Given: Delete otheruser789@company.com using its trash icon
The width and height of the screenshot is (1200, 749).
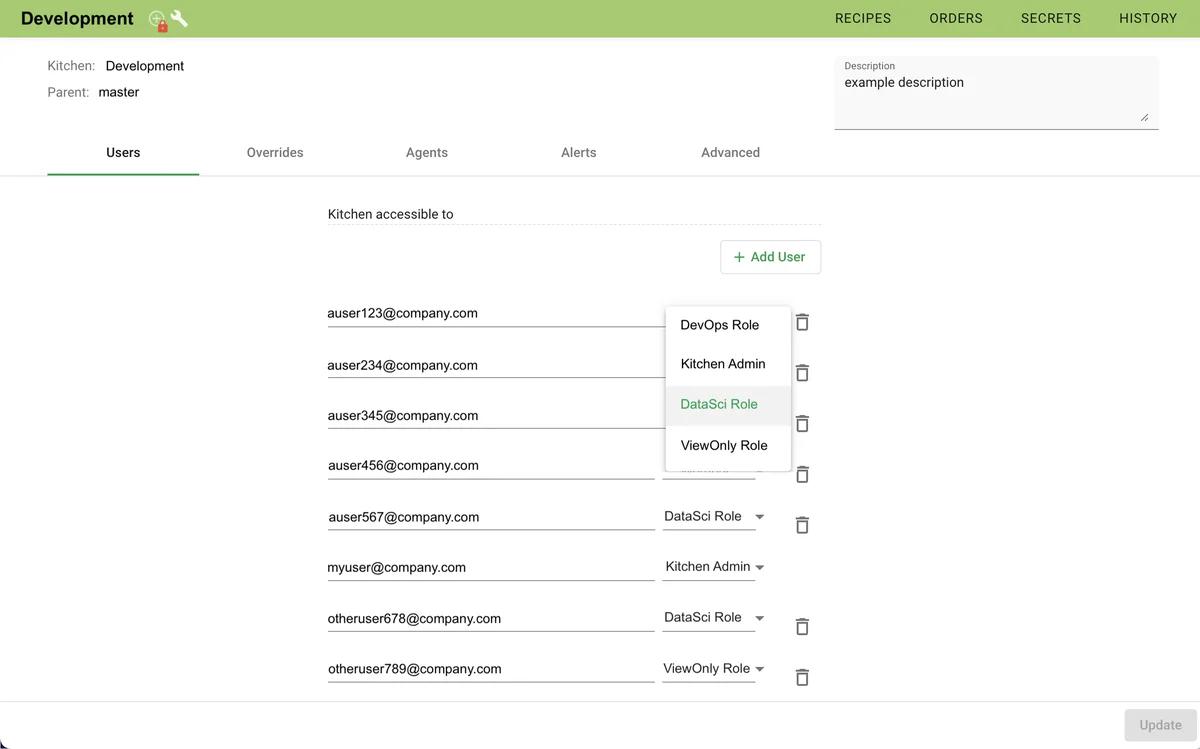Looking at the screenshot, I should [x=801, y=676].
